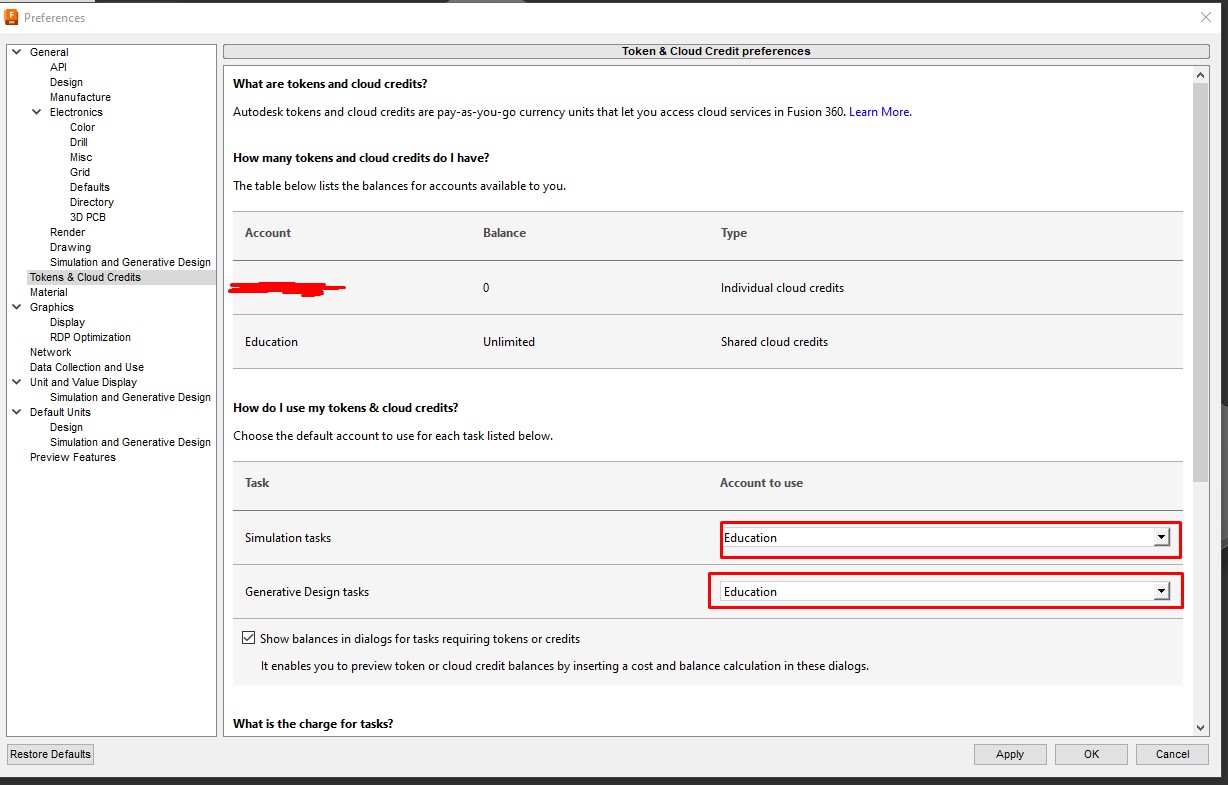Select Design under General
Screen dimensions: 1228x785
pyautogui.click(x=66, y=82)
